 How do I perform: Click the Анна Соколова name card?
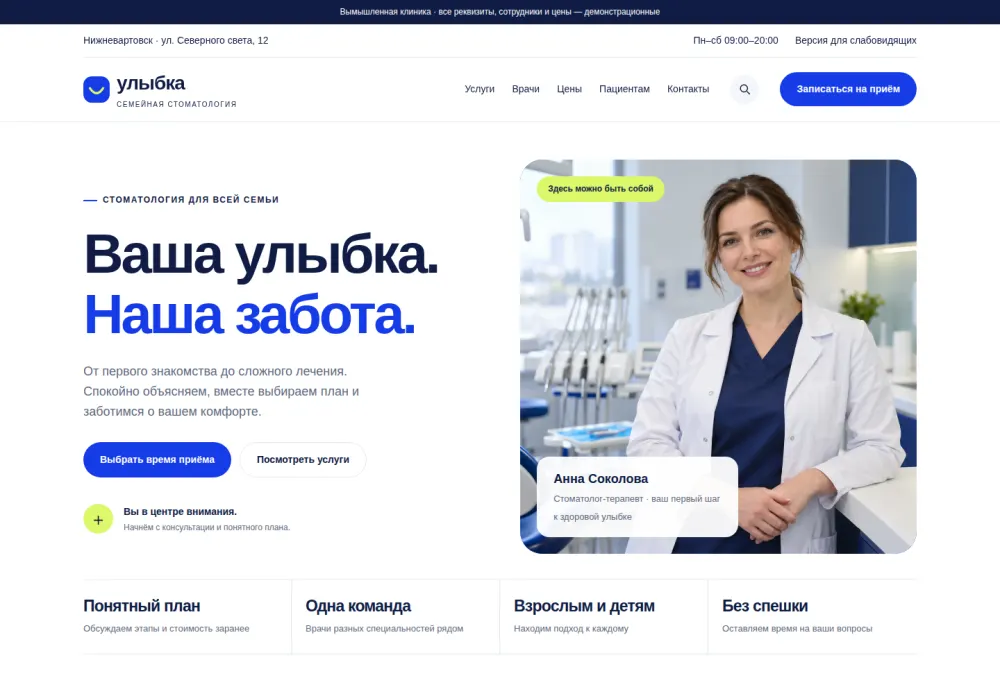click(637, 497)
